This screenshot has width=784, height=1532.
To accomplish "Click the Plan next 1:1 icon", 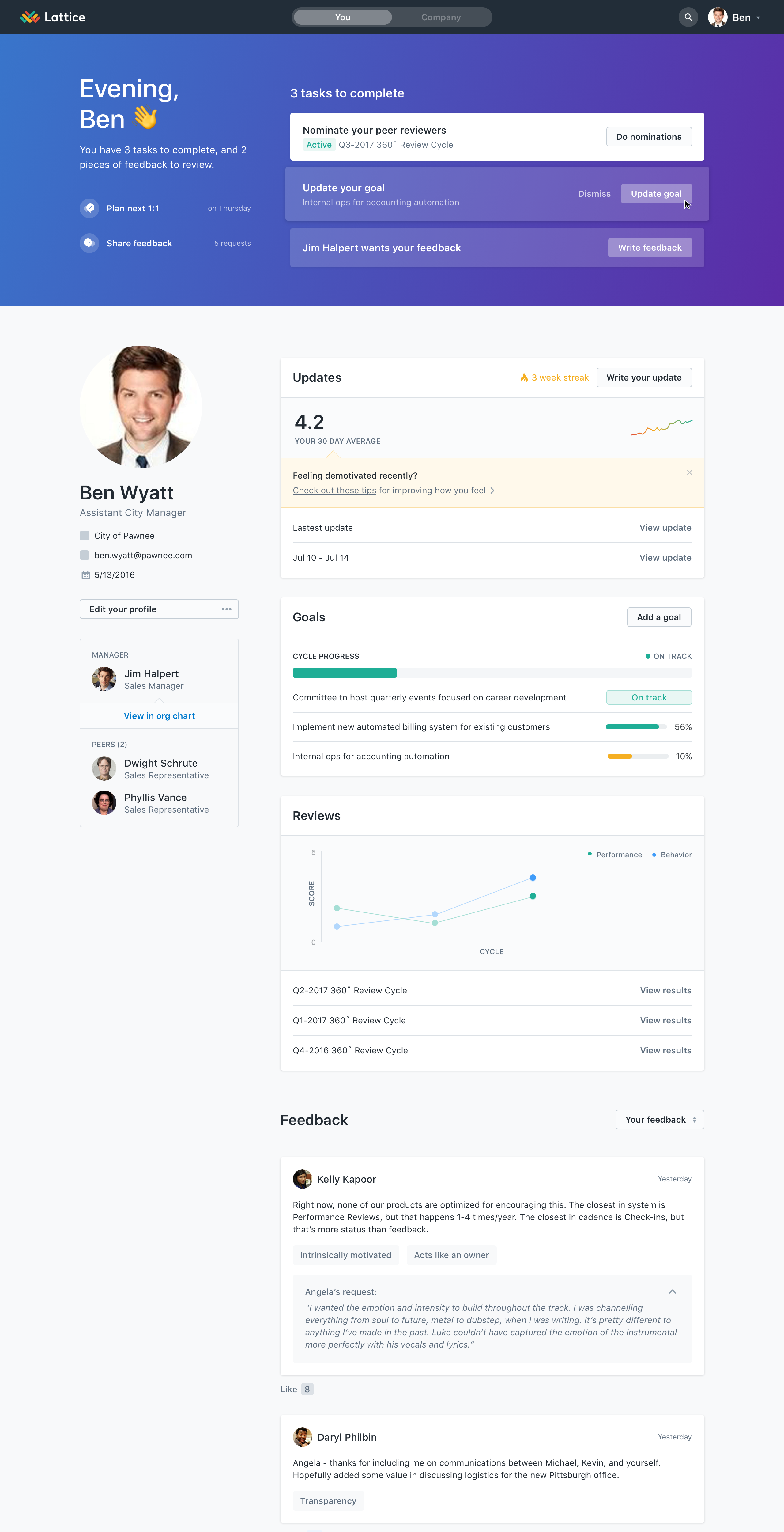I will pyautogui.click(x=90, y=208).
